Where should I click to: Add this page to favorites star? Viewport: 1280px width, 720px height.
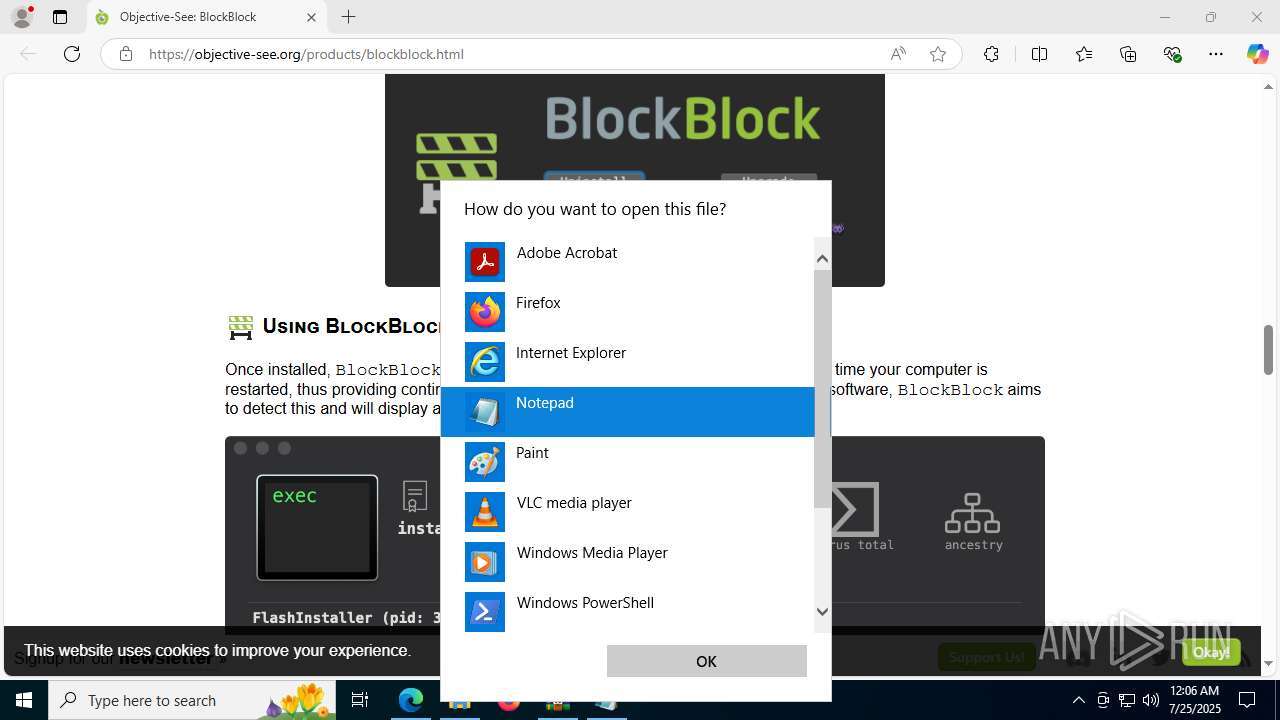[938, 54]
